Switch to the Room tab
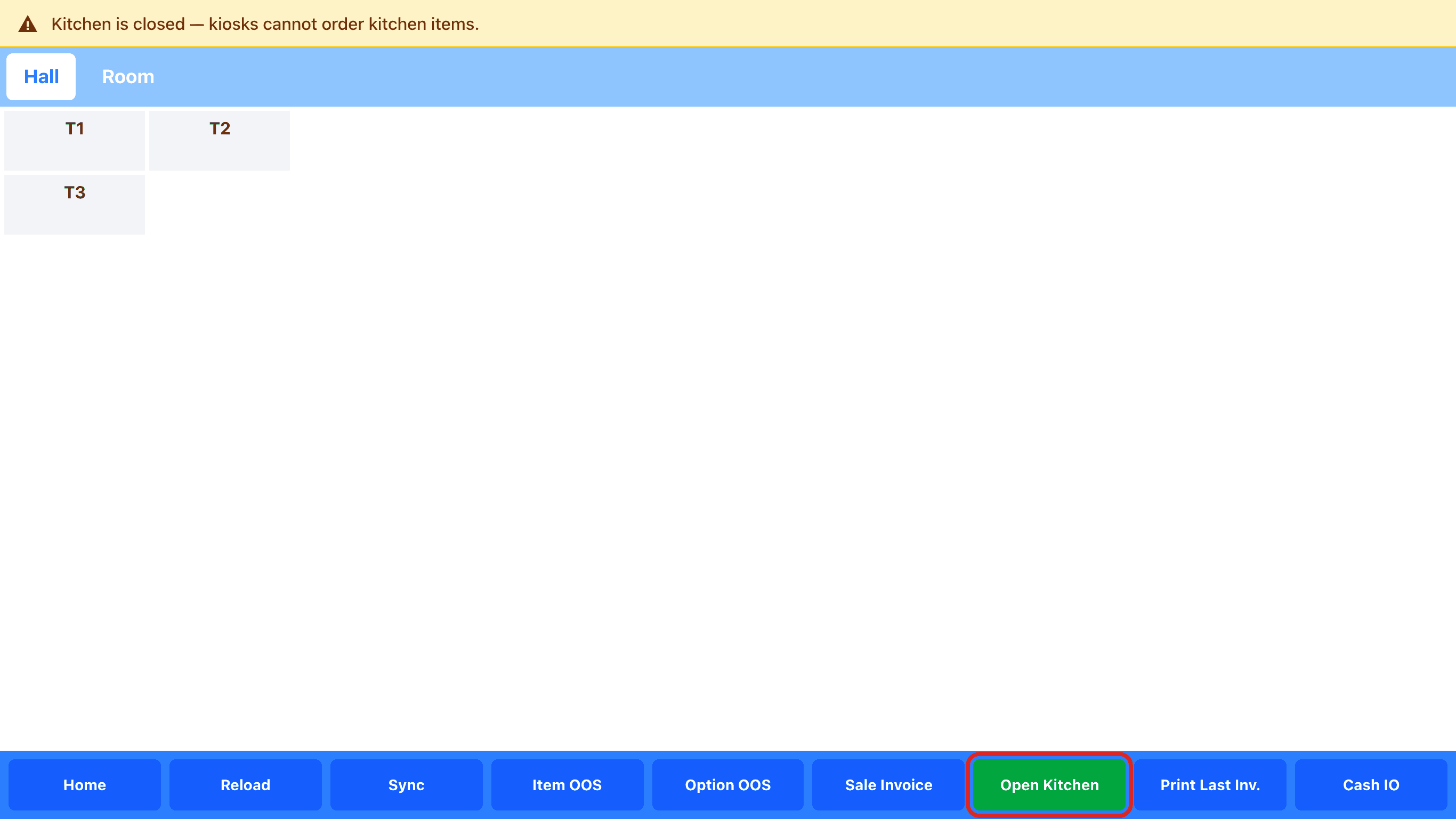 click(x=128, y=76)
